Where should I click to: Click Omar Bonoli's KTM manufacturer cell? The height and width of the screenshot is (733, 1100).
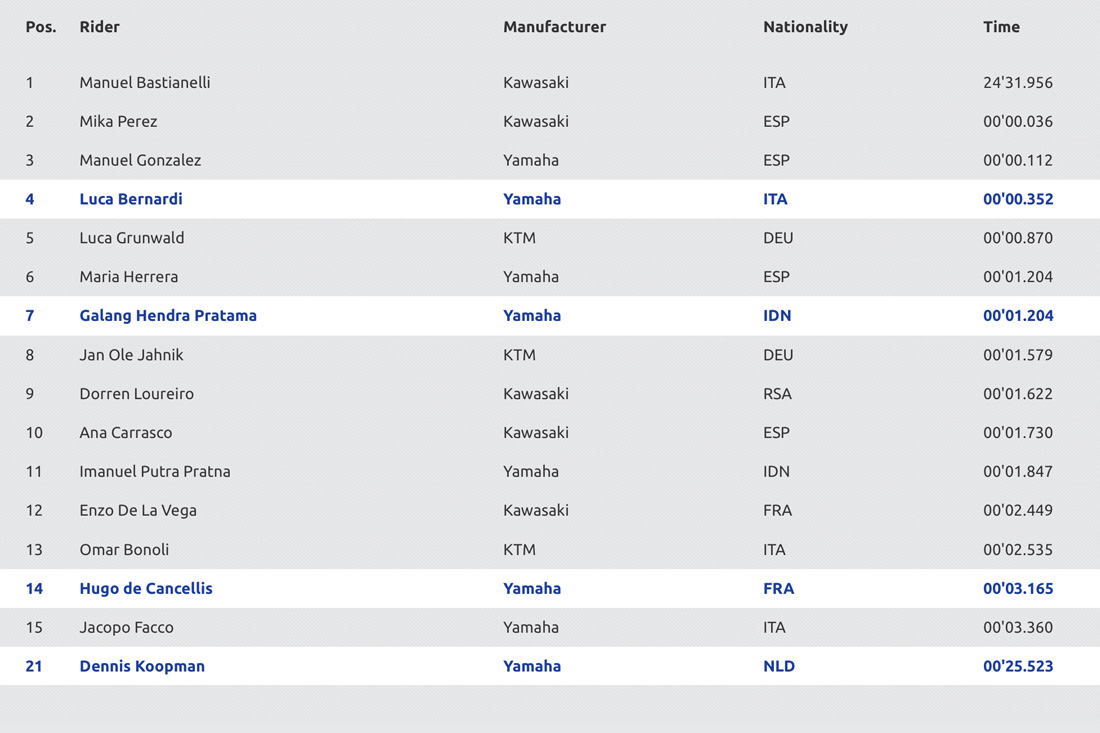(x=519, y=549)
